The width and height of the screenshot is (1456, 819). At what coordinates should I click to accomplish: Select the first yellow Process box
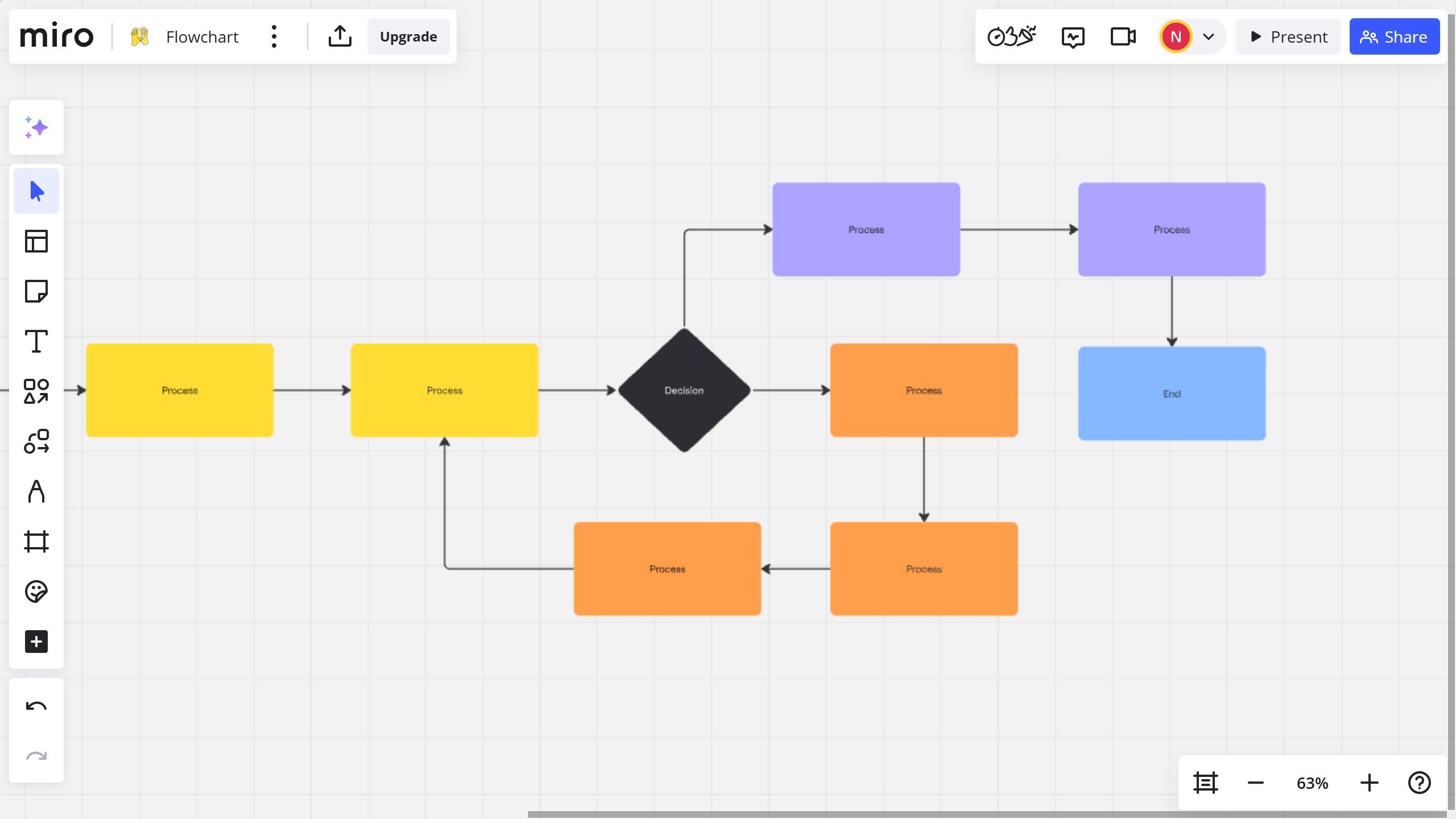180,390
